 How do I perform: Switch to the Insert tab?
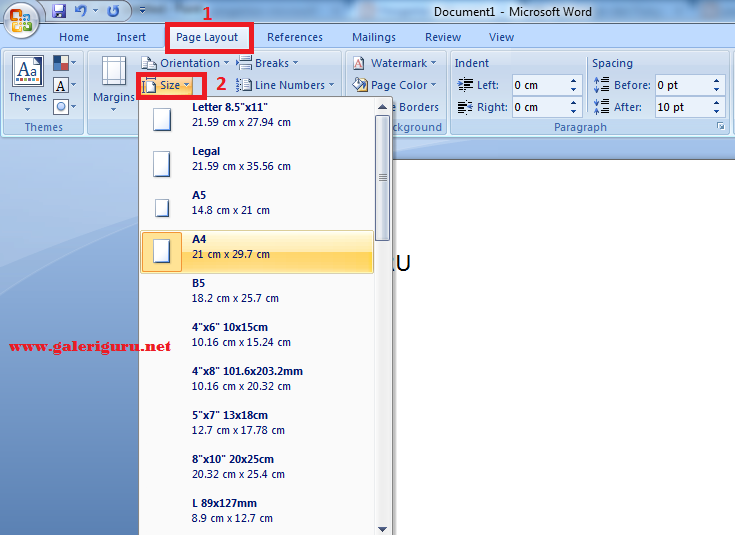click(x=131, y=37)
